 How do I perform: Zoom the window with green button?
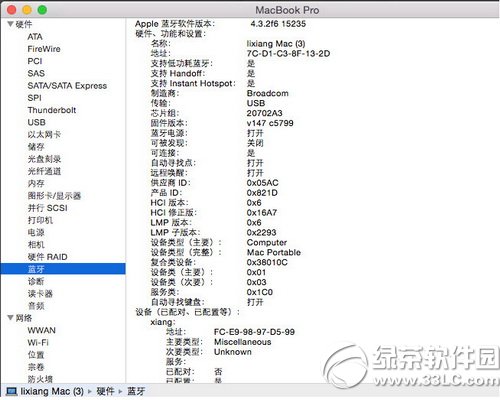(x=42, y=10)
